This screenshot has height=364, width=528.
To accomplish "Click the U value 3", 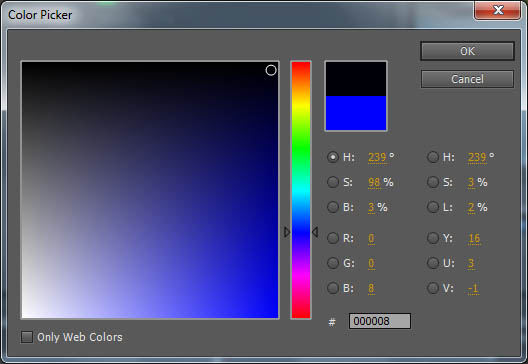I will point(471,263).
